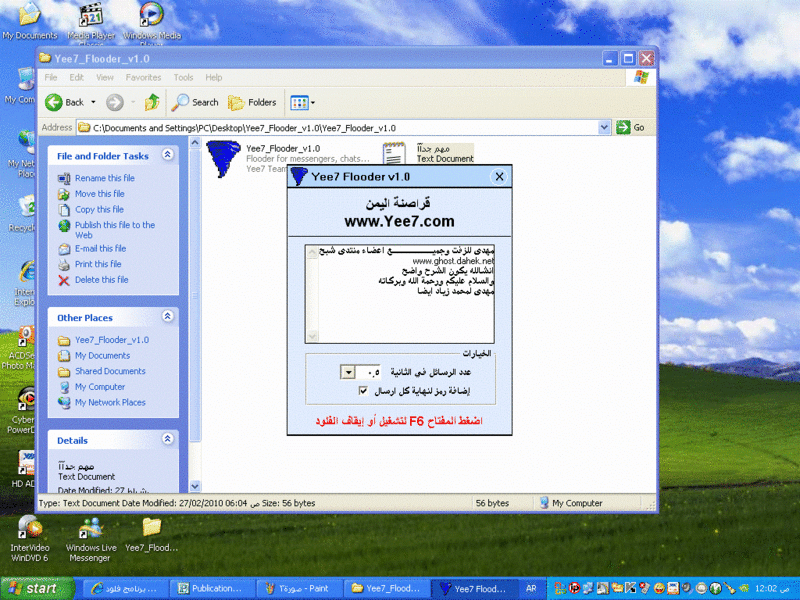Click the Forward arrow icon in Explorer
This screenshot has width=800, height=600.
115,103
